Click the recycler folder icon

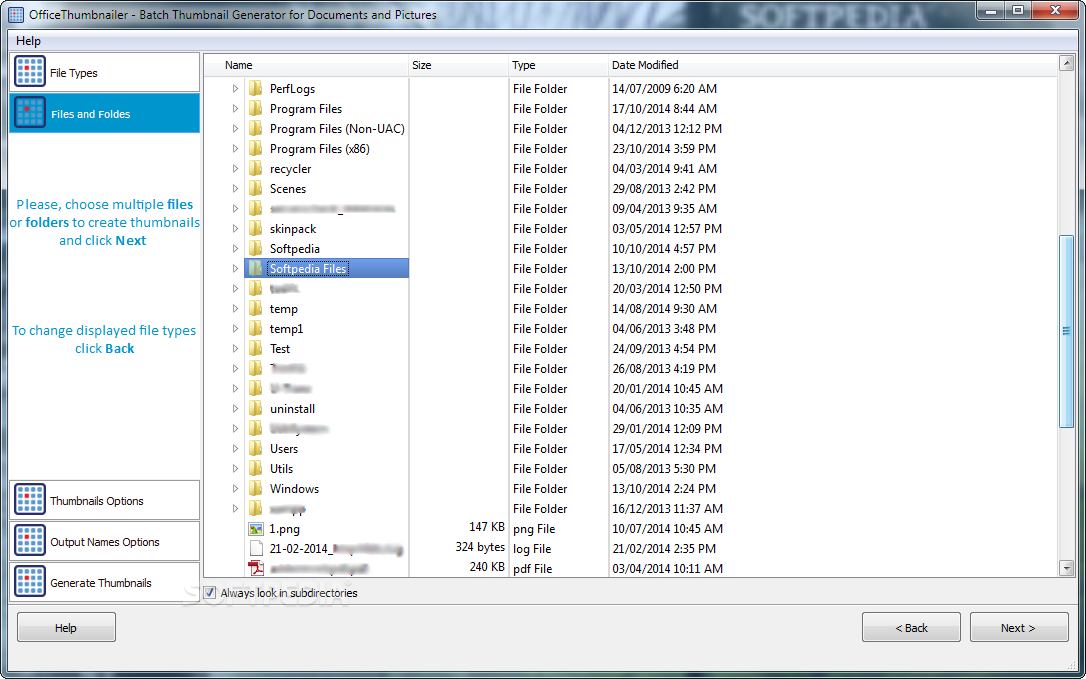point(256,169)
